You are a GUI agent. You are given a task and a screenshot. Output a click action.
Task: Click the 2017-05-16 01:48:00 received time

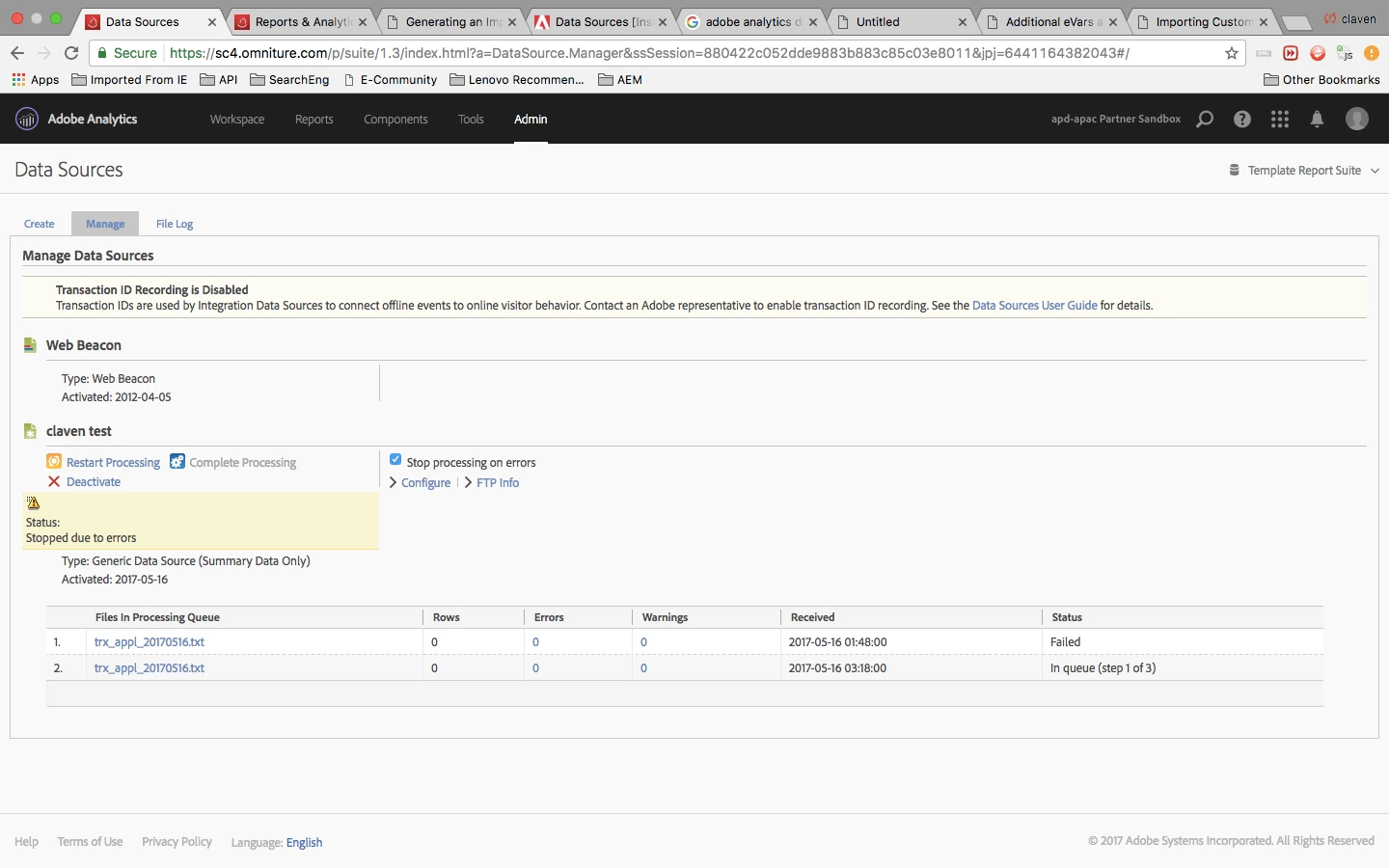click(837, 641)
